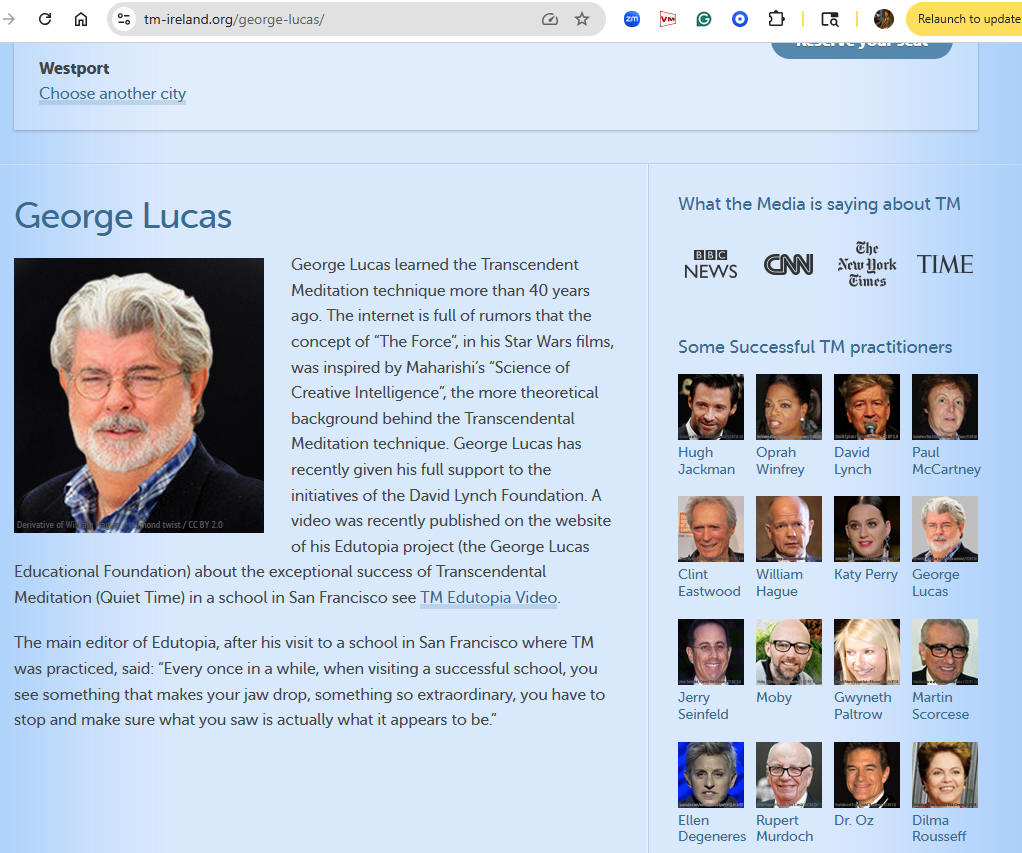Open the Extensions puzzle piece menu
This screenshot has width=1022, height=853.
pos(776,19)
